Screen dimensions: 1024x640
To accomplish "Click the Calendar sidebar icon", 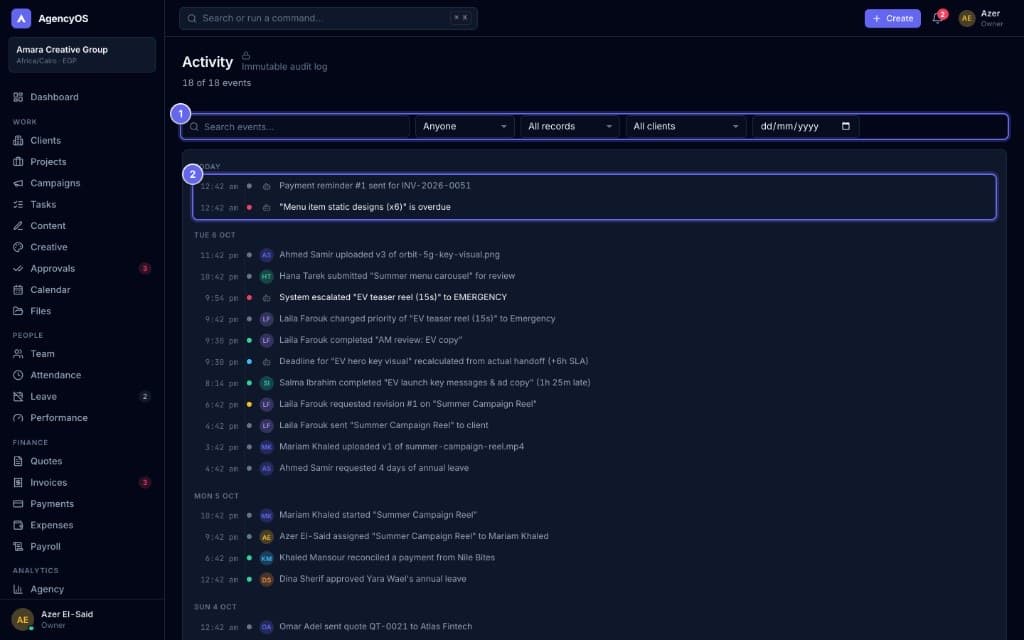I will 18,290.
